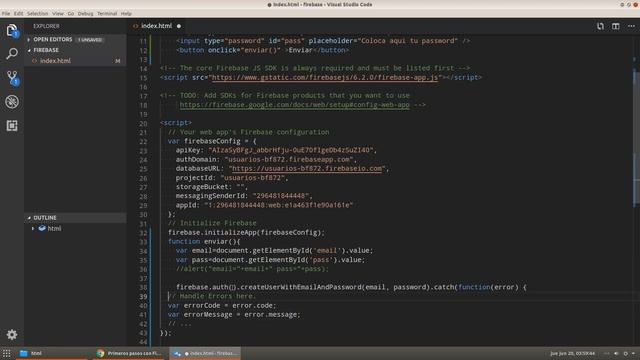640x360 pixels.
Task: Click the 'M' modified badge on index.html
Action: (118, 61)
